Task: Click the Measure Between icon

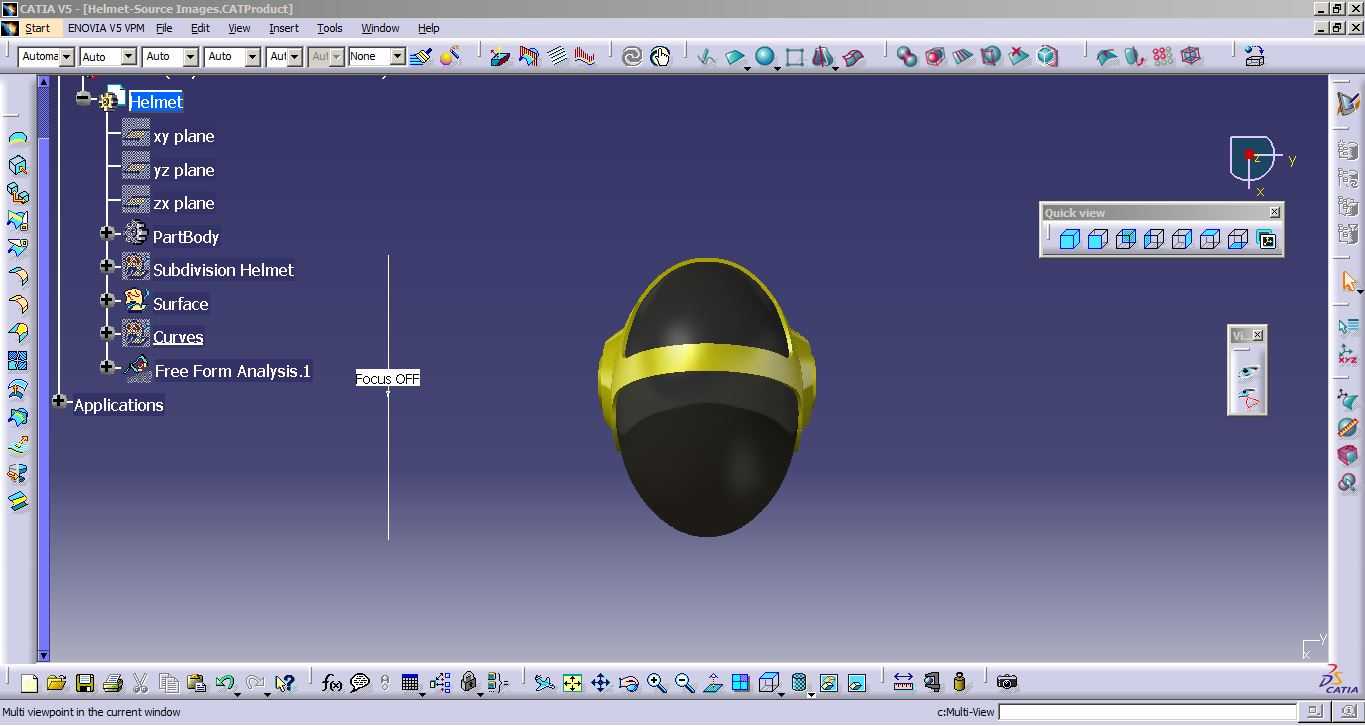Action: (x=904, y=683)
